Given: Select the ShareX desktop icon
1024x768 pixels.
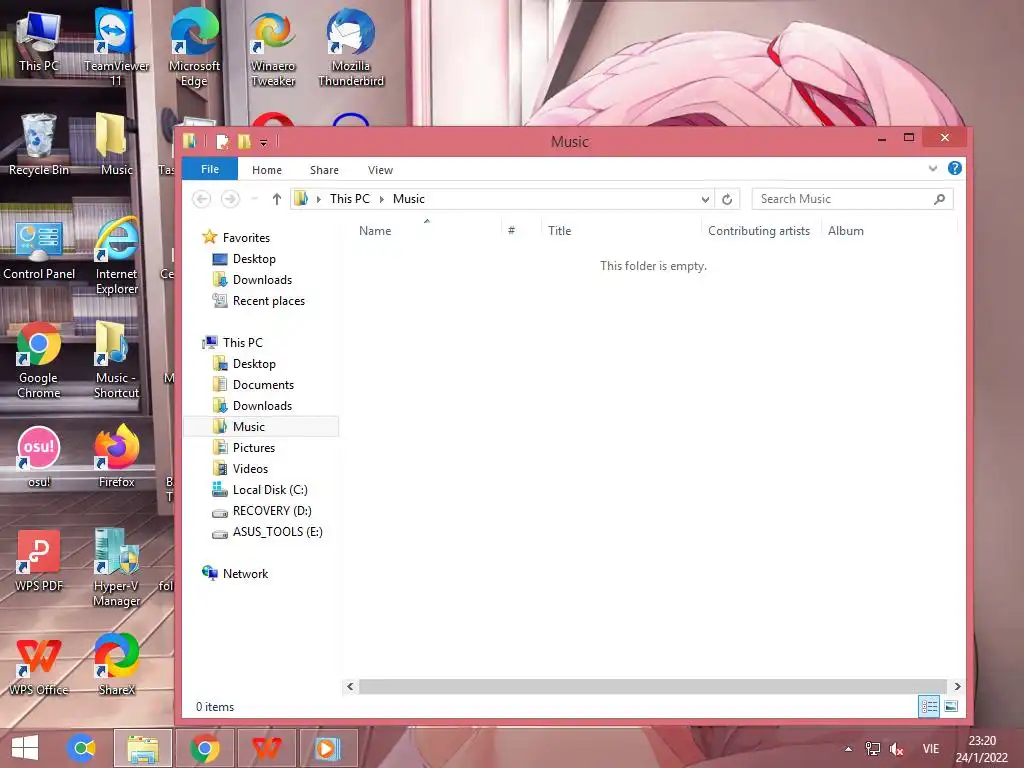Looking at the screenshot, I should (x=116, y=665).
